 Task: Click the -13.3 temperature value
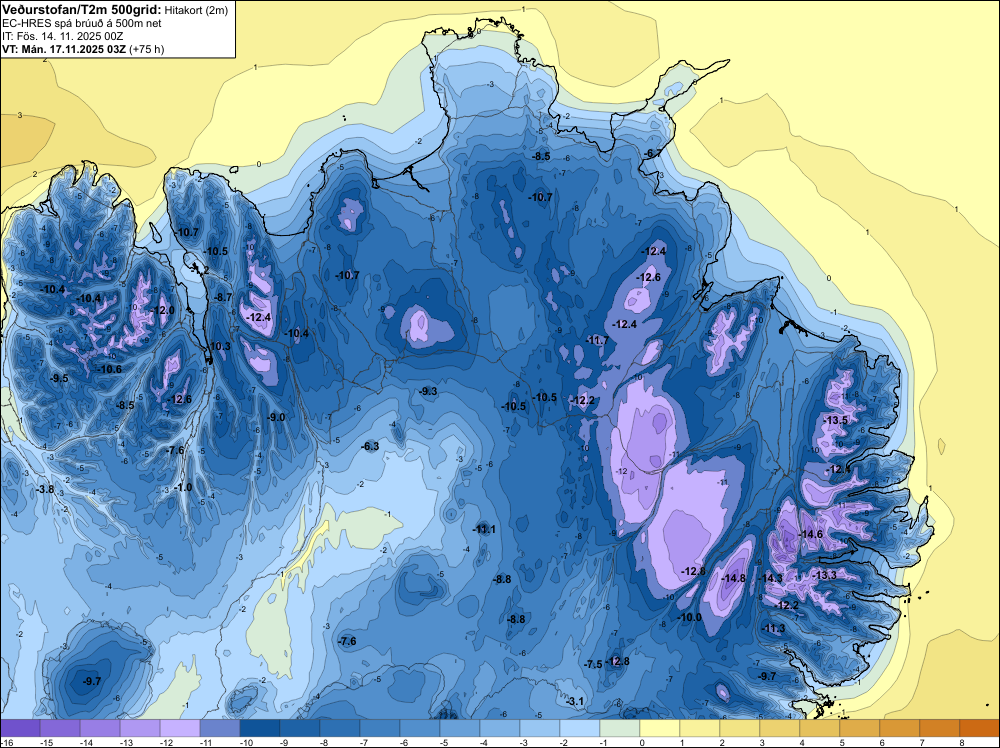click(x=825, y=575)
